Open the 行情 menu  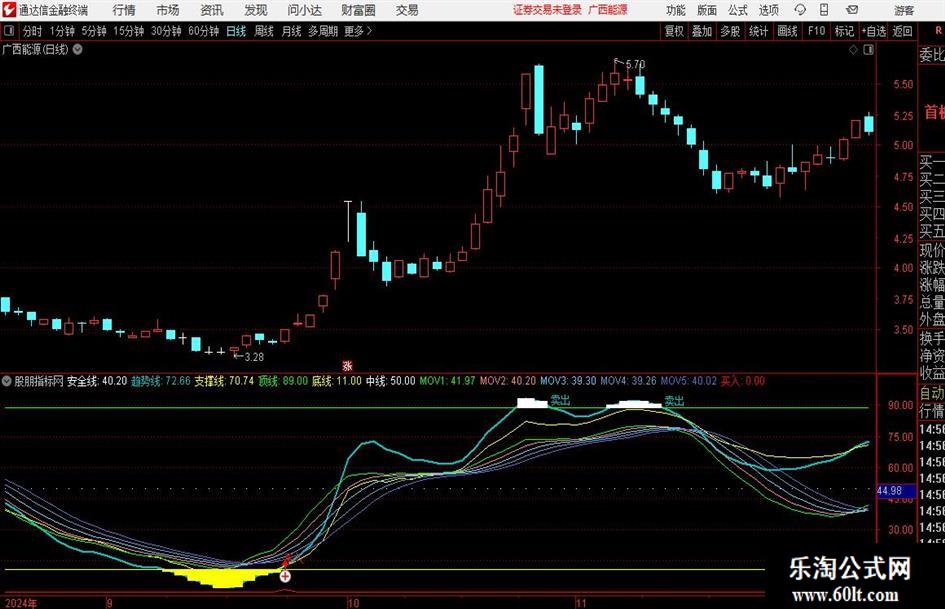click(124, 10)
